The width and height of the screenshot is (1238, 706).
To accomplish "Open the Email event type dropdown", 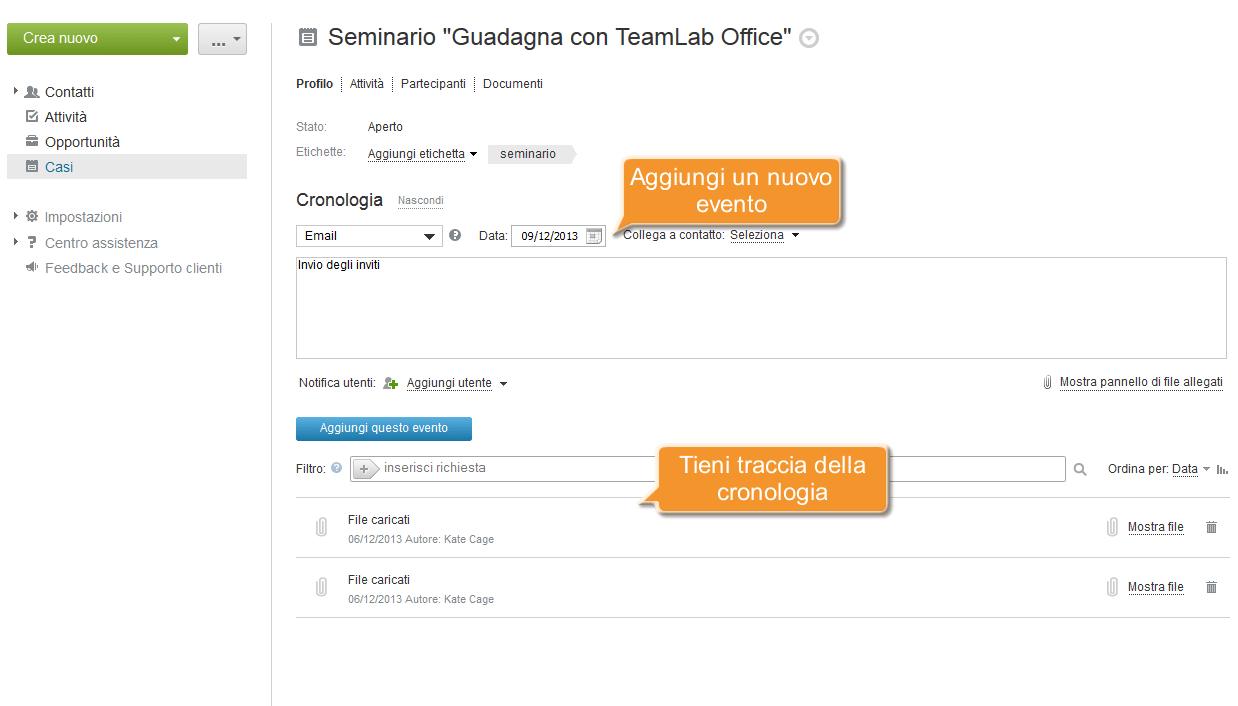I will point(369,236).
